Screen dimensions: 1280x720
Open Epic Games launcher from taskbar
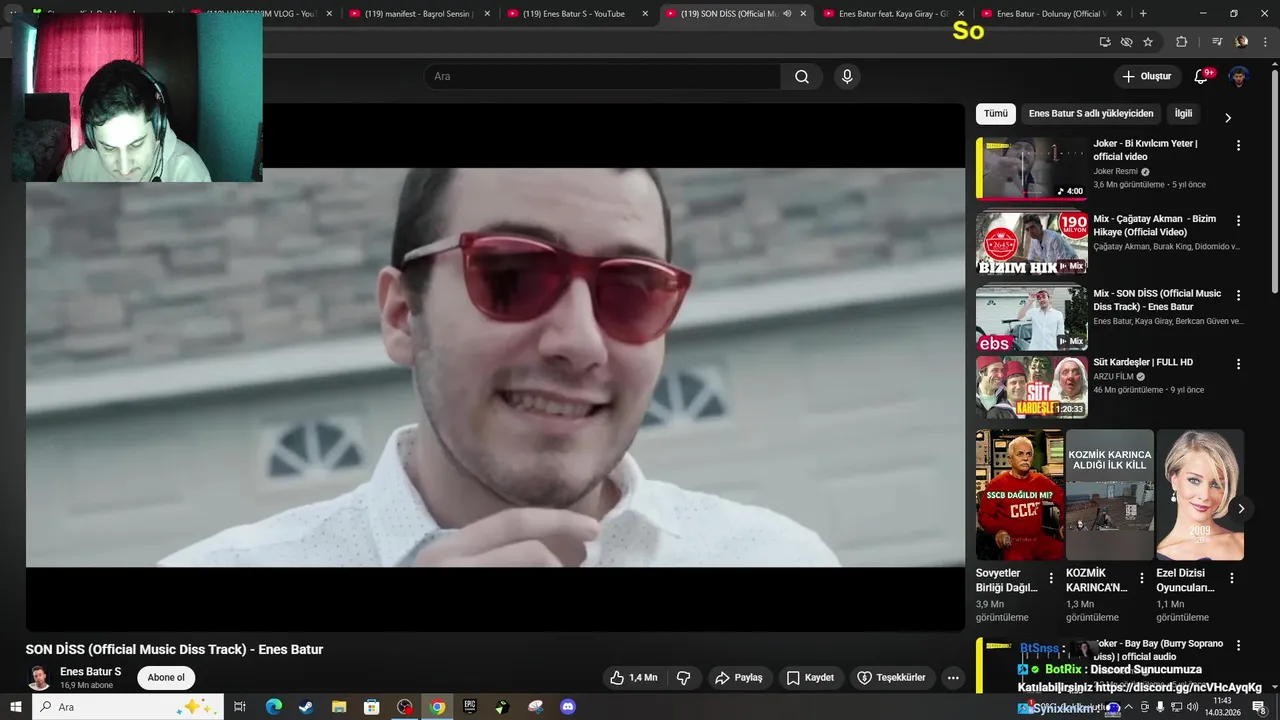tap(470, 707)
